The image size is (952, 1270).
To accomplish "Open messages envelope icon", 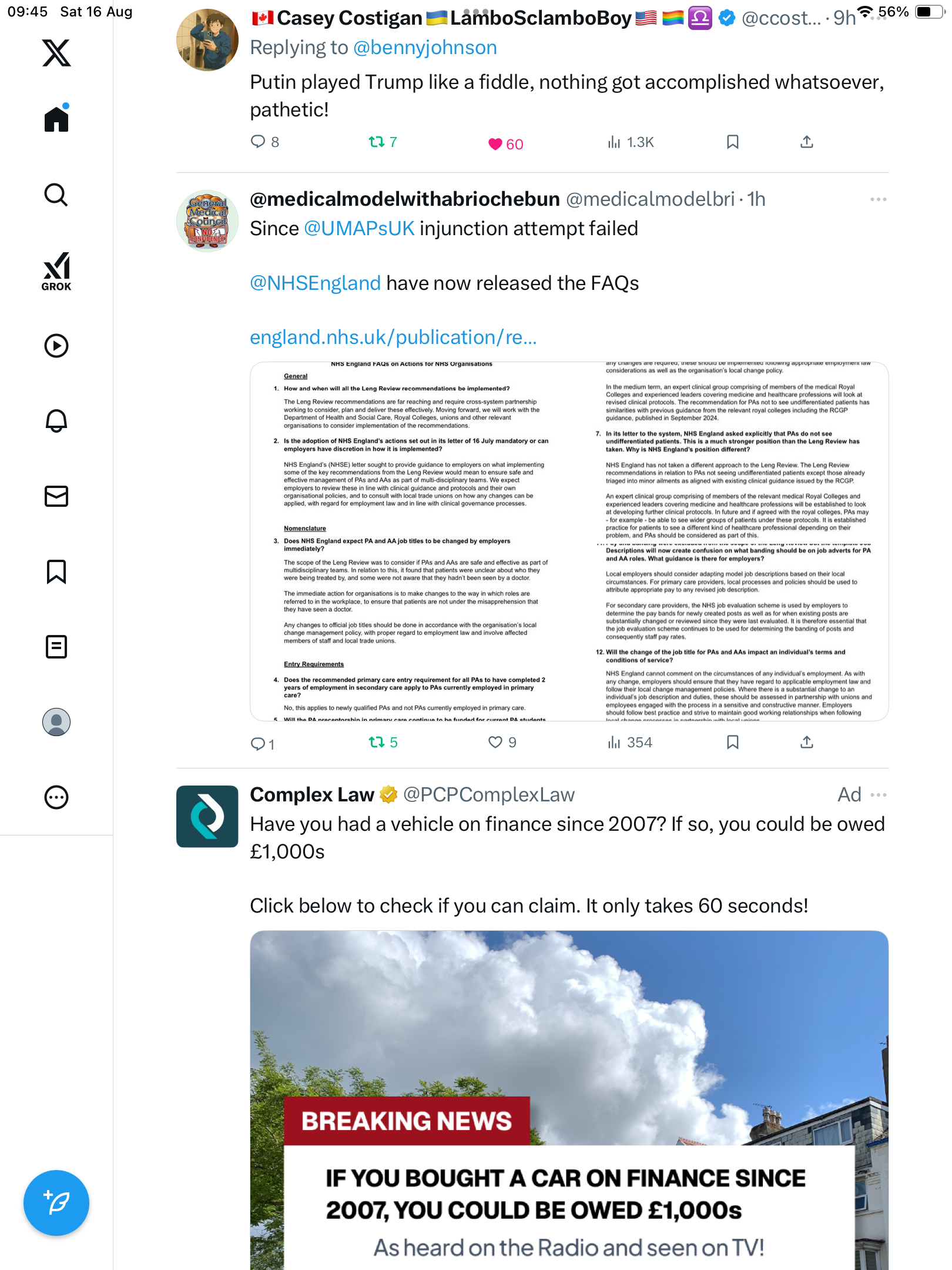I will [x=56, y=496].
